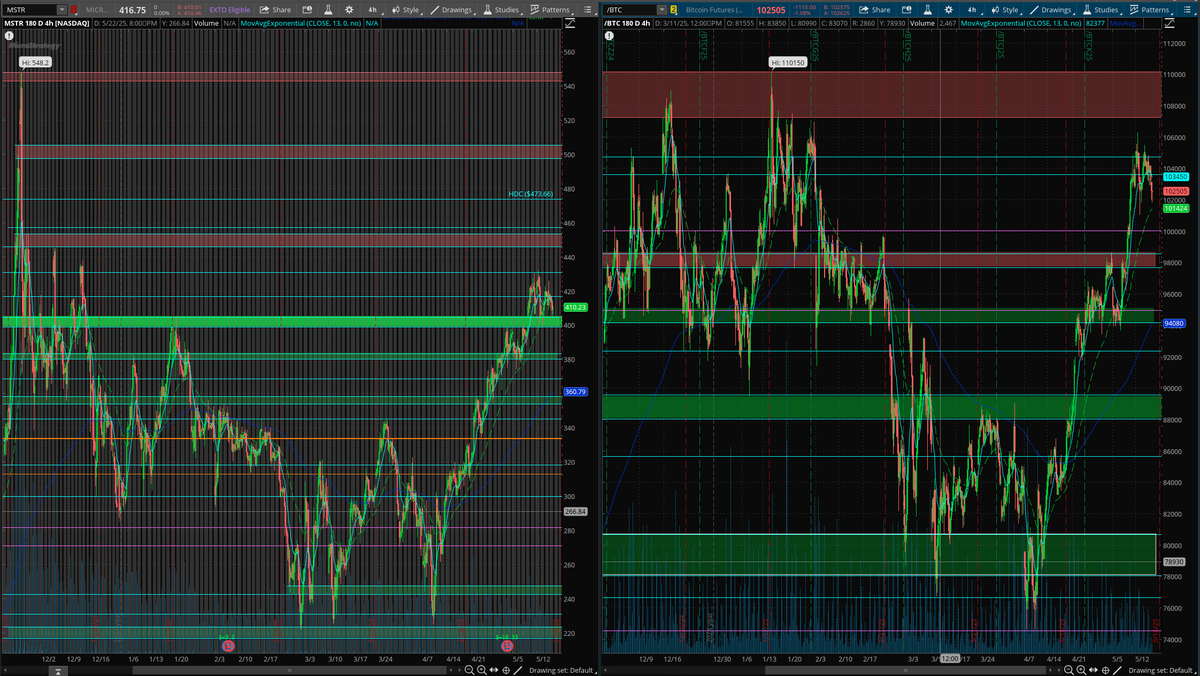
Task: Open the list menu icon on /BTC toolbar
Action: pyautogui.click(x=1186, y=10)
